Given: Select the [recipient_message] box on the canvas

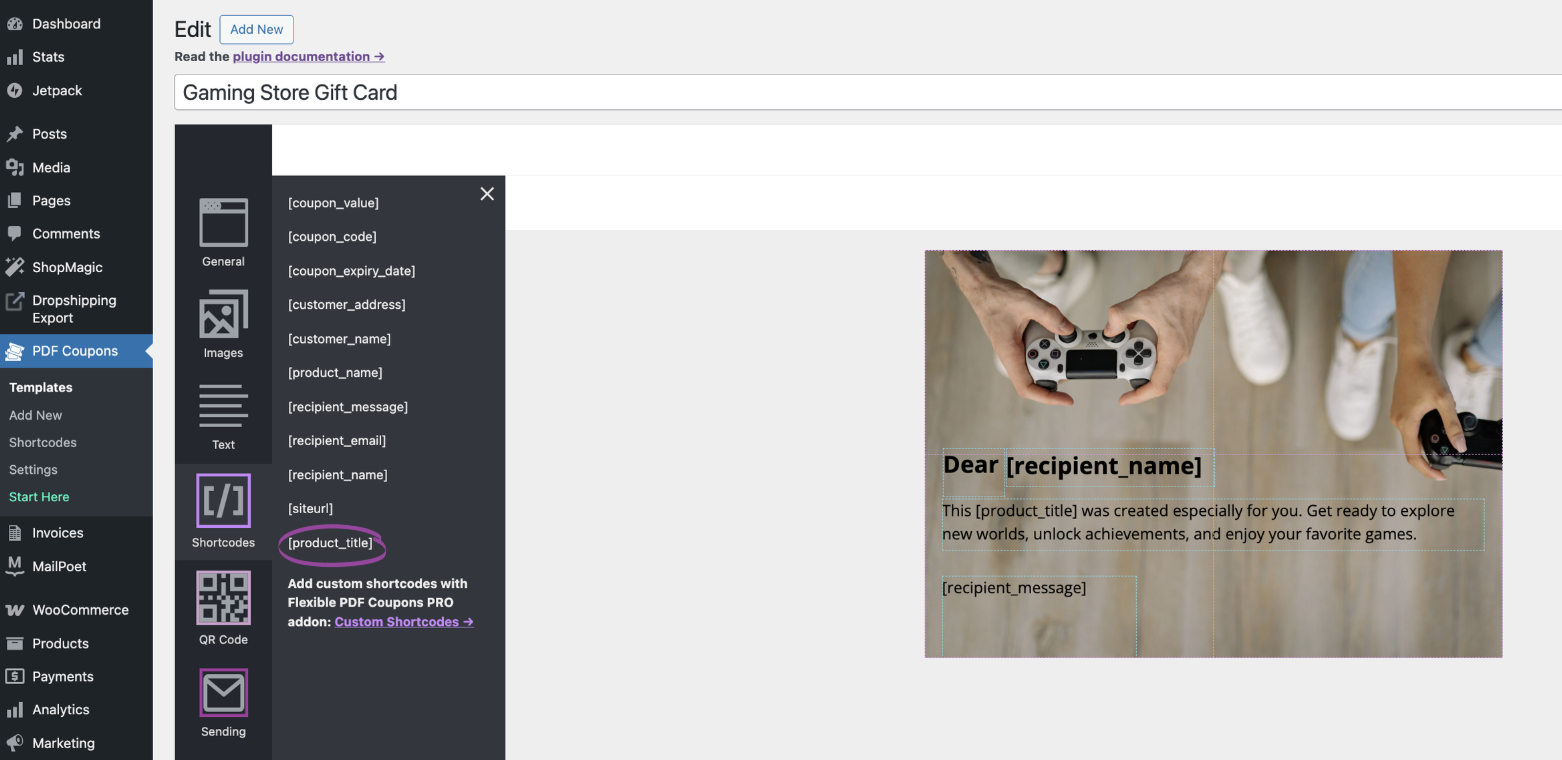Looking at the screenshot, I should (x=1038, y=612).
